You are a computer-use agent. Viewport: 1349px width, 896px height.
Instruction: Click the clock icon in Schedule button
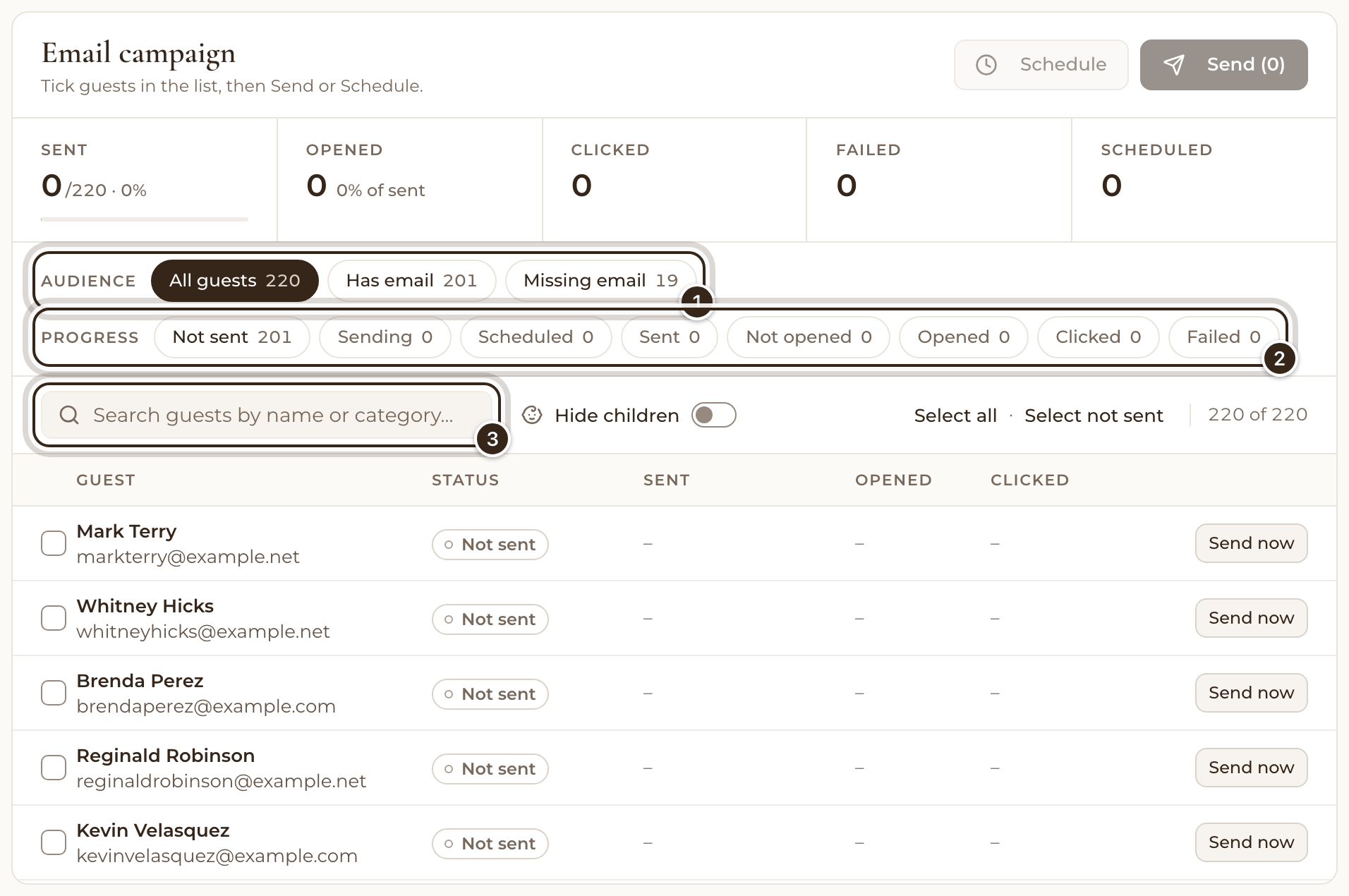(986, 65)
